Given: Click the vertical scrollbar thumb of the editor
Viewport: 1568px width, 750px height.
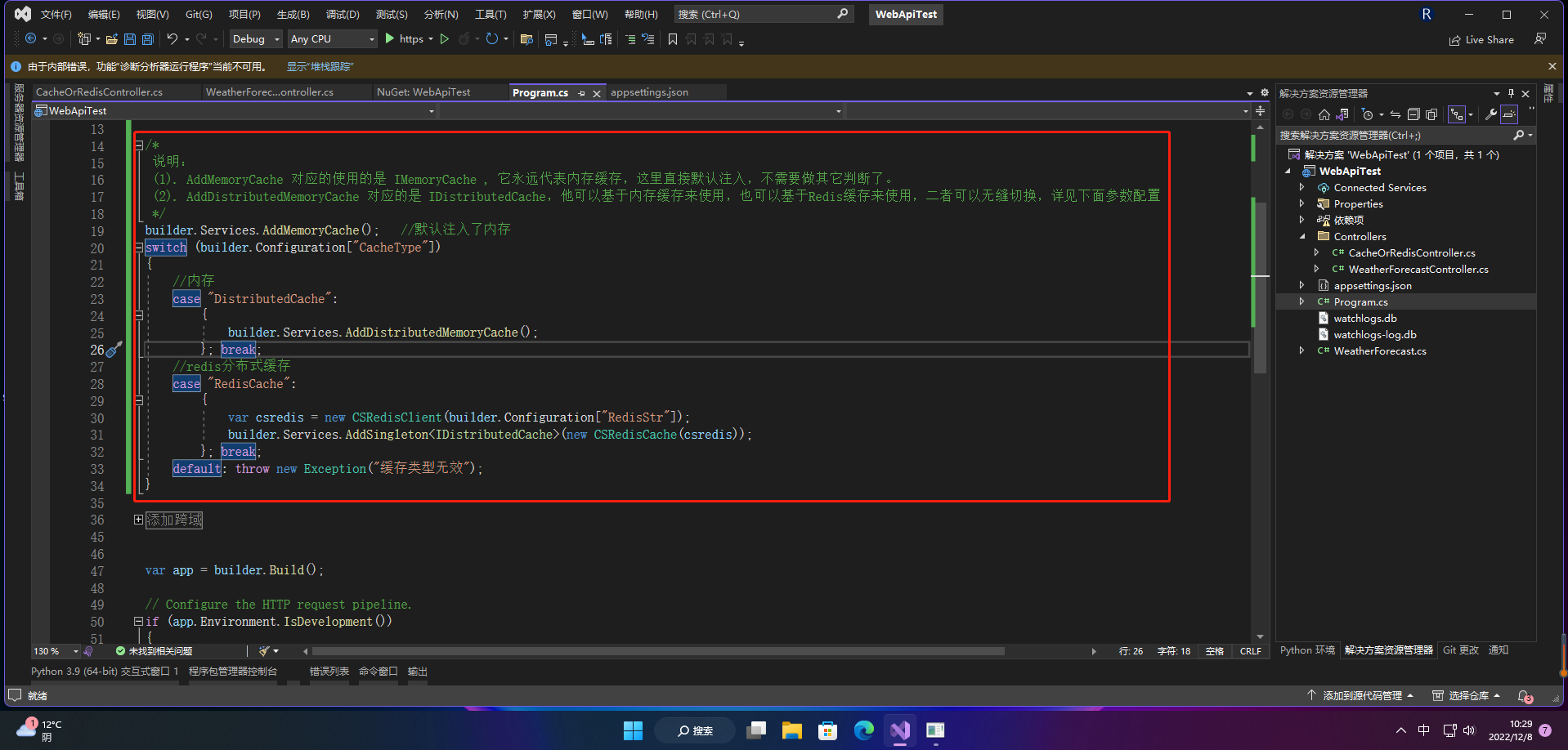Looking at the screenshot, I should (x=1260, y=286).
